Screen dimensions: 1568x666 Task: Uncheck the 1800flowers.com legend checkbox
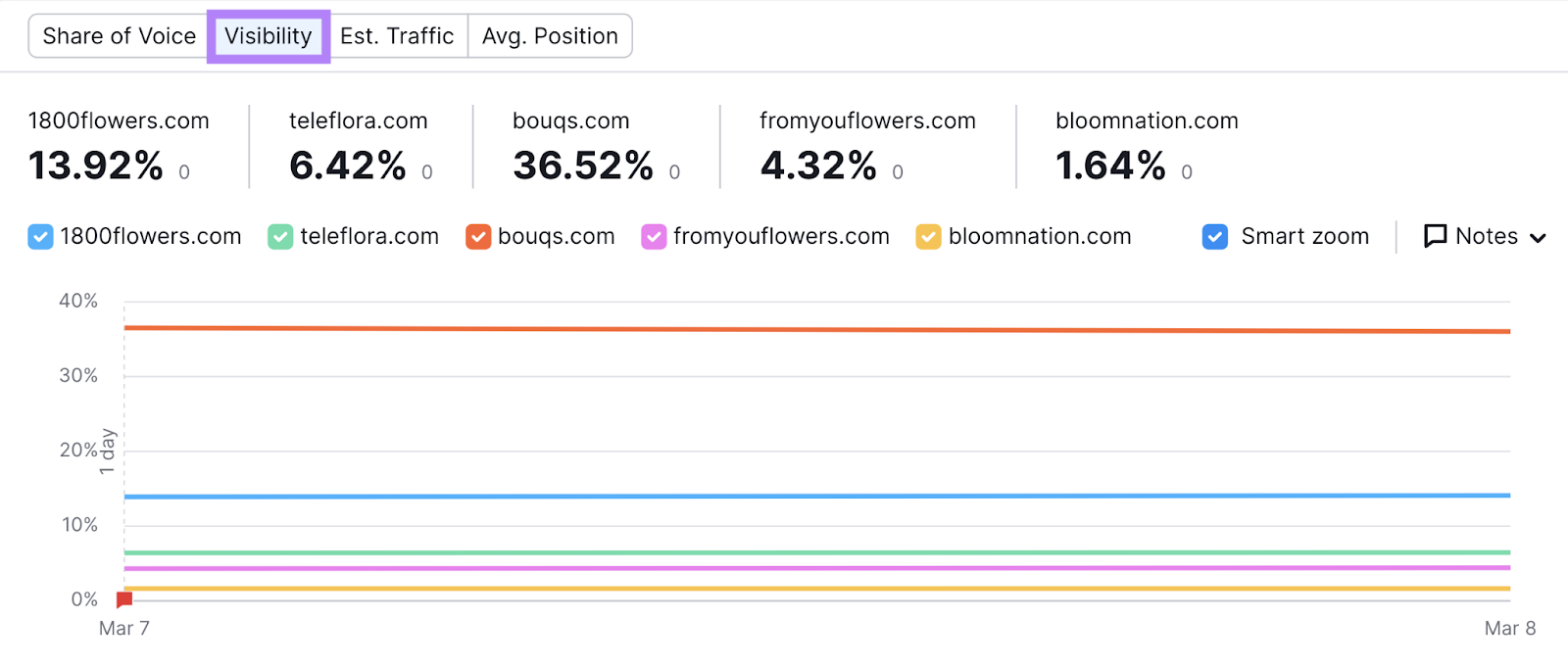40,237
